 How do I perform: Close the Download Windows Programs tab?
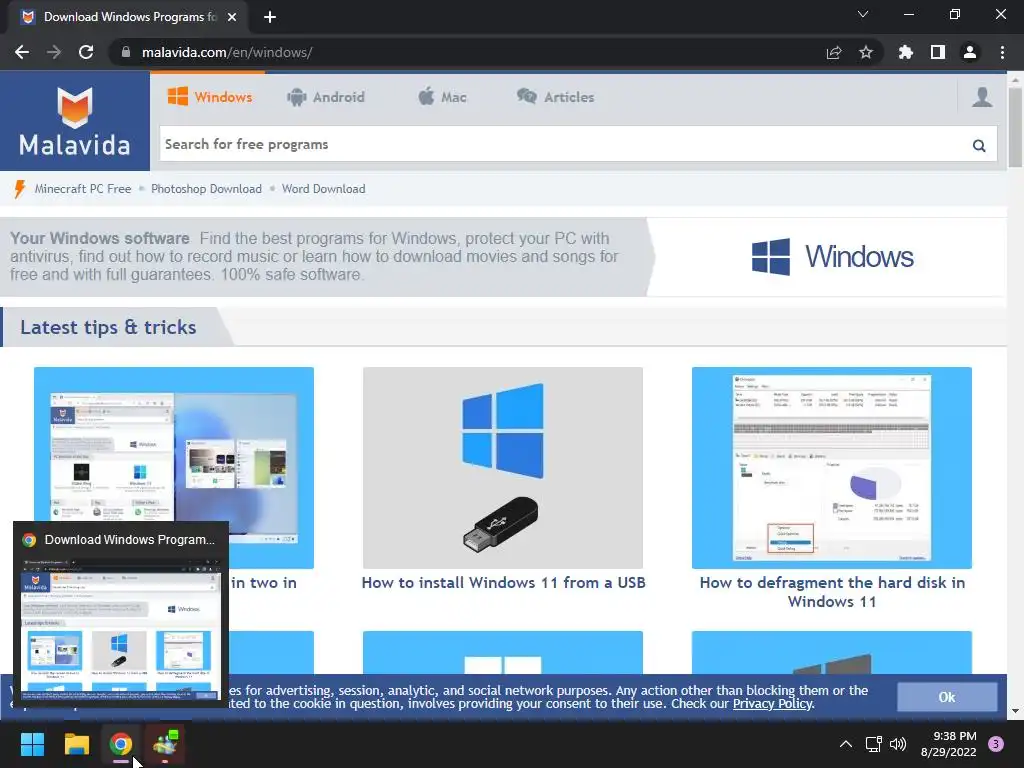[x=232, y=17]
